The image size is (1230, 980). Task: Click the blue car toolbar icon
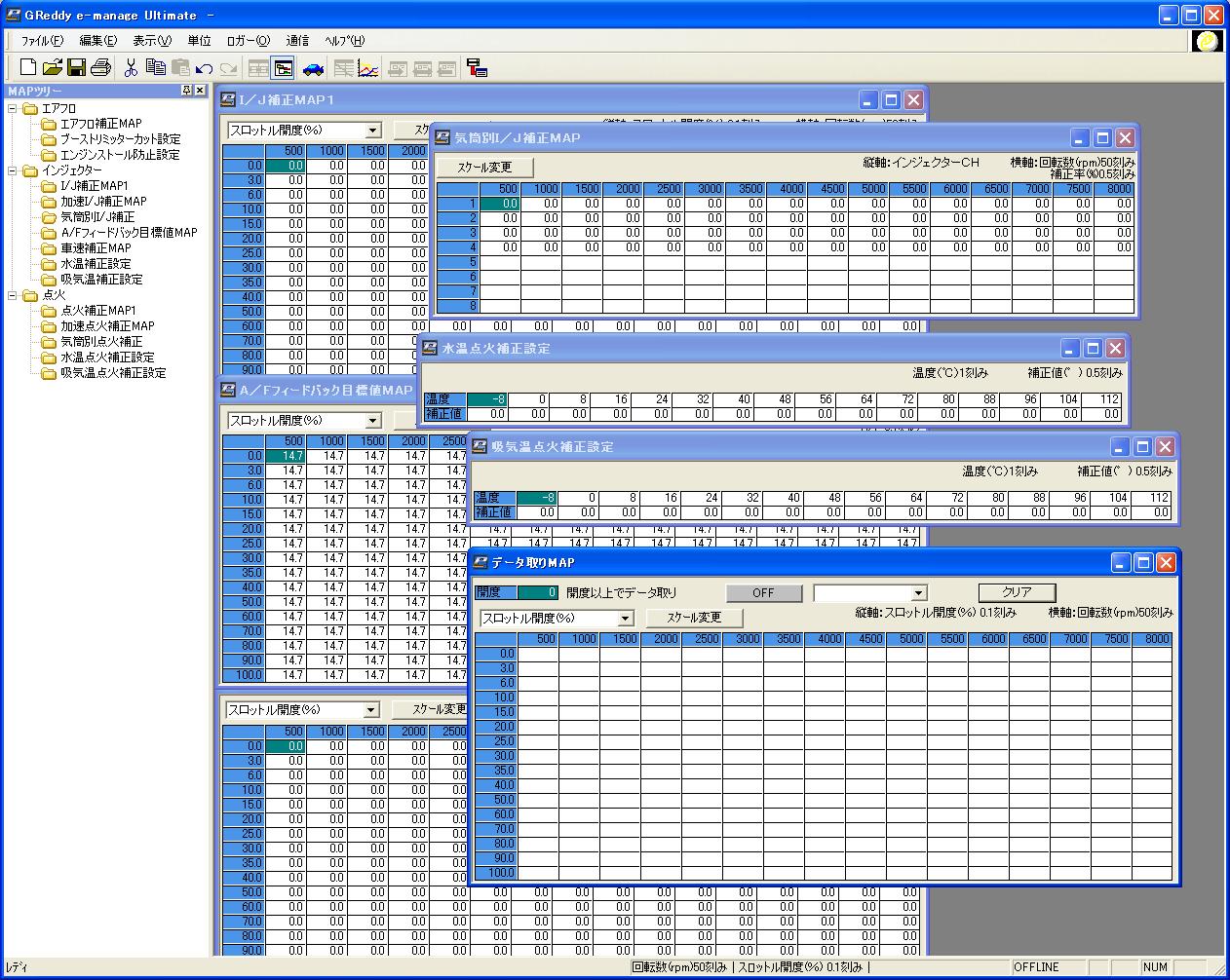(x=313, y=68)
